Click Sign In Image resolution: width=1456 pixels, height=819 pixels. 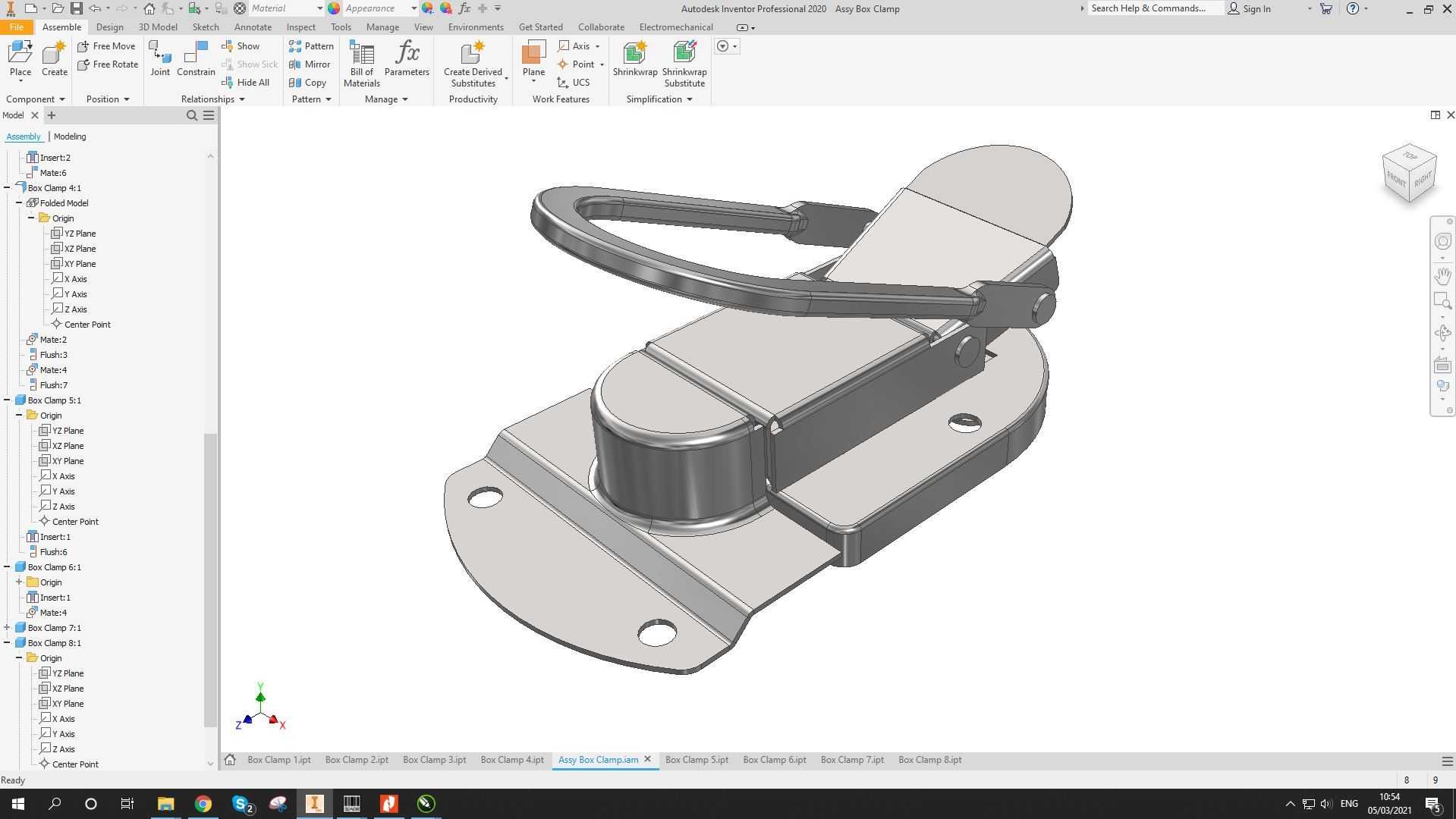(1250, 8)
